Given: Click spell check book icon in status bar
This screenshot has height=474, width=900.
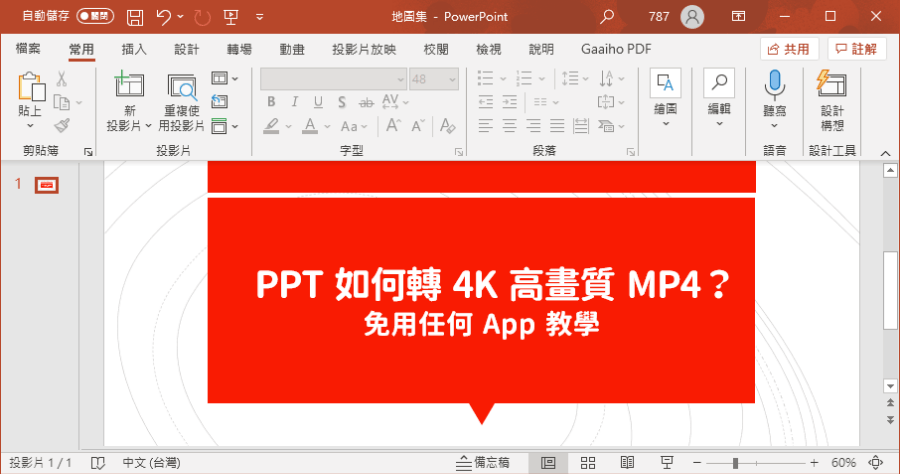Looking at the screenshot, I should point(98,463).
